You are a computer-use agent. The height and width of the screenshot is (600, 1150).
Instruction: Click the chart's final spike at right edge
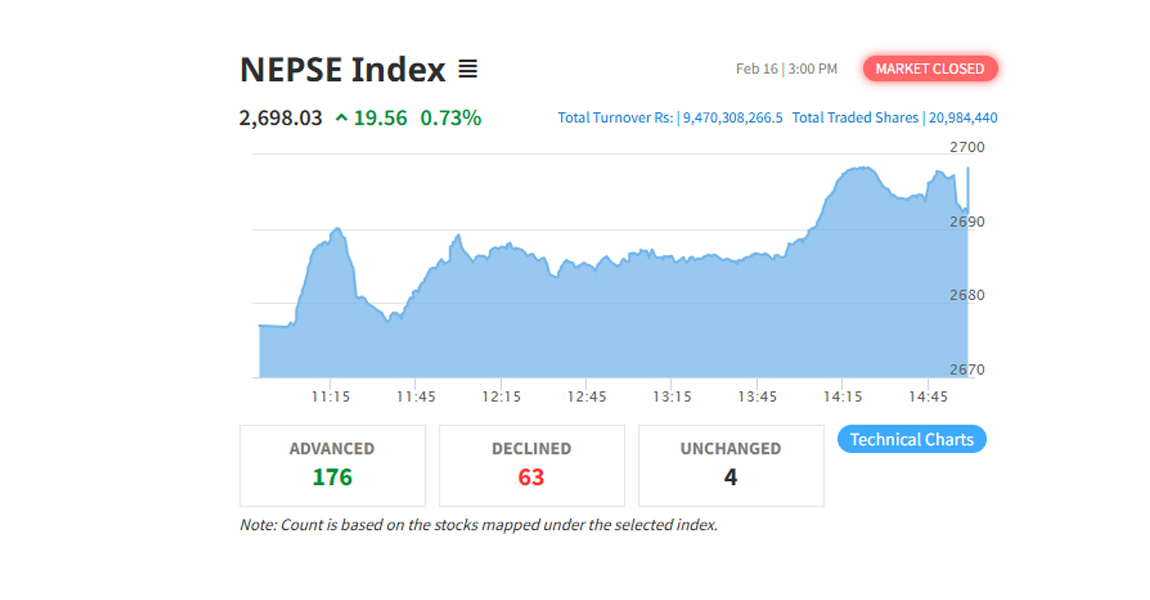[x=967, y=185]
